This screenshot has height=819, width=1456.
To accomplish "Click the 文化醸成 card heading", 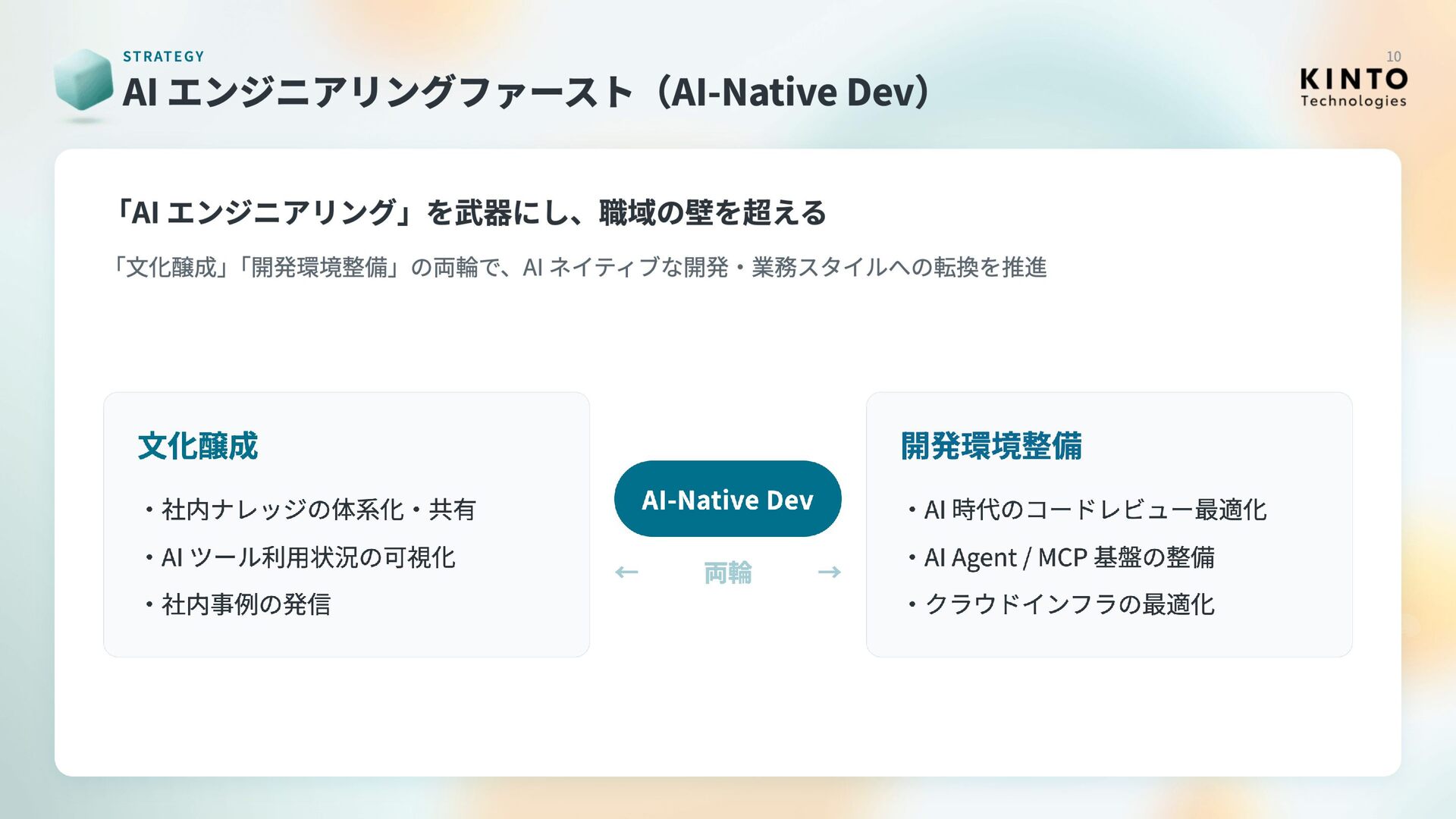I will coord(198,446).
